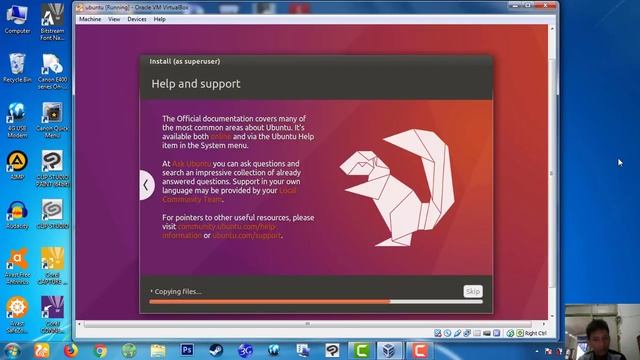Open File Explorer folder in taskbar

pyautogui.click(x=158, y=351)
